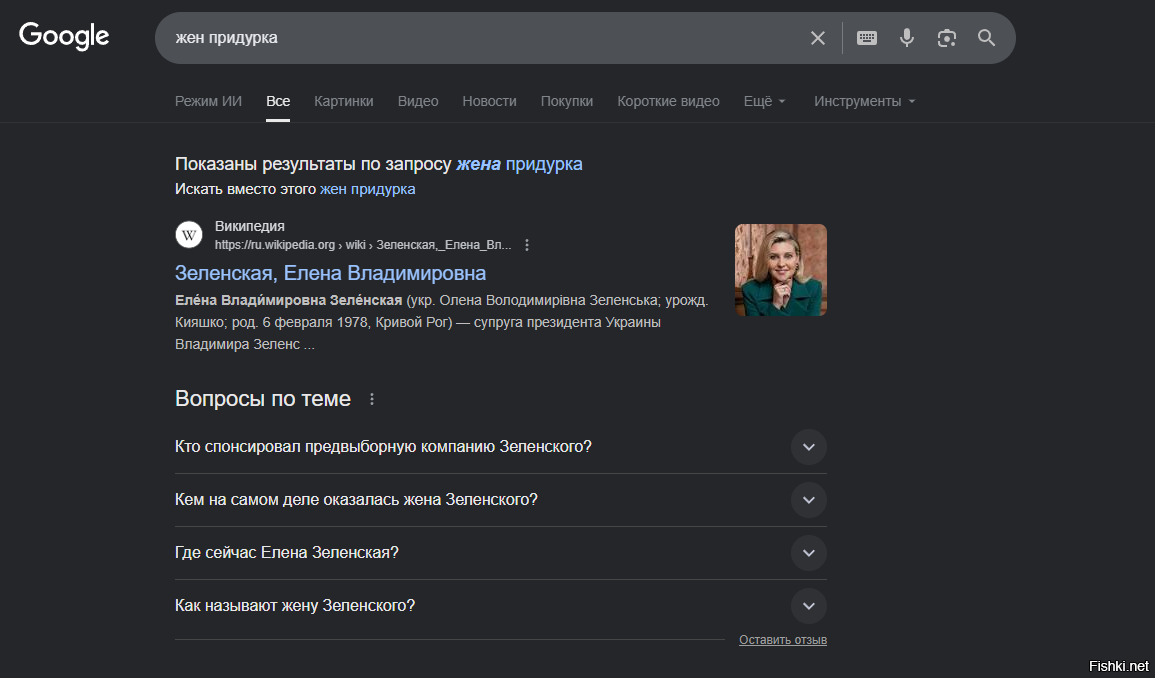Start voice search with microphone icon
Screen dimensions: 1155x678
[907, 38]
